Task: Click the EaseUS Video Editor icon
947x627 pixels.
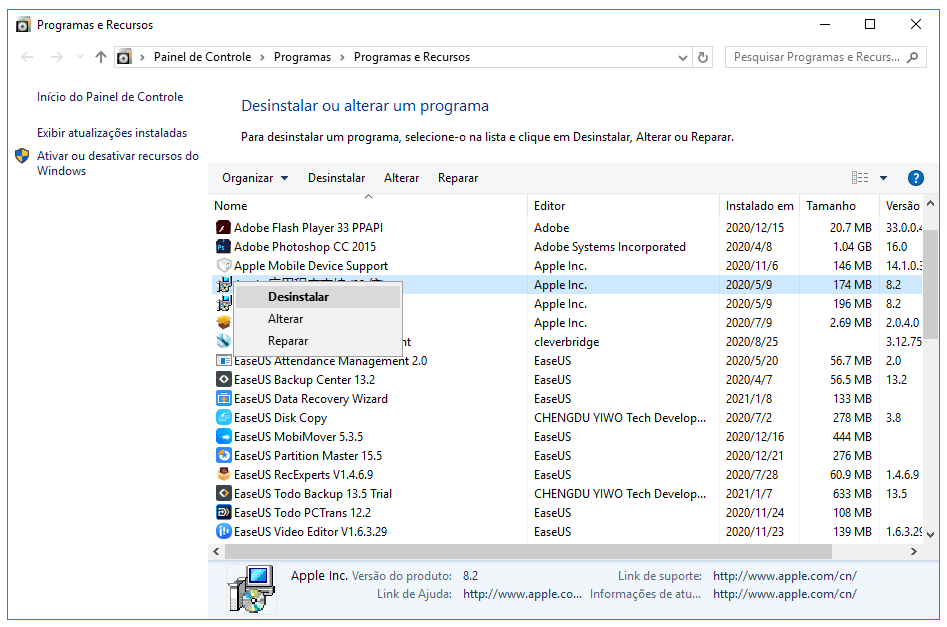Action: click(x=224, y=532)
